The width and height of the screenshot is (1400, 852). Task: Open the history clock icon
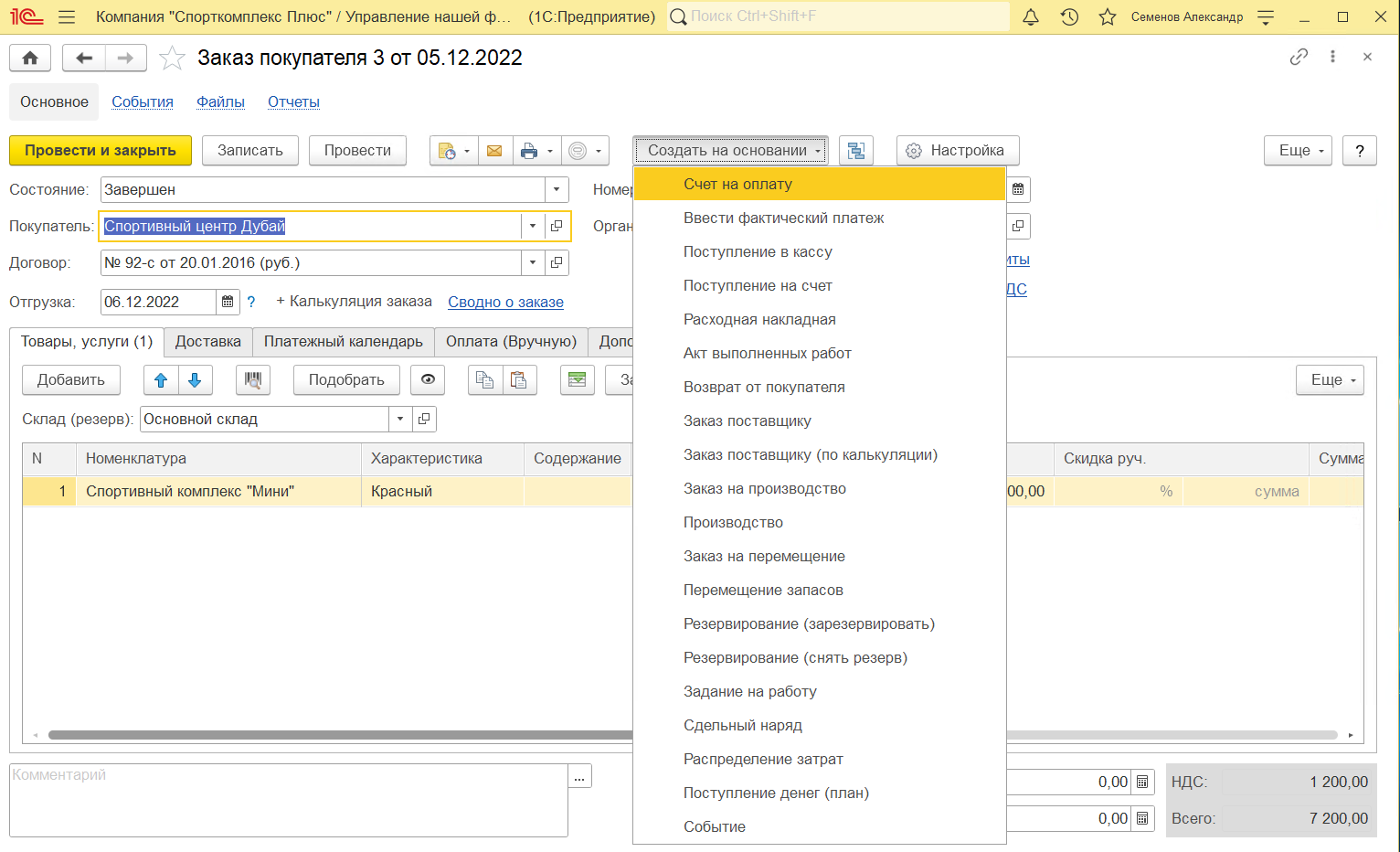(1069, 17)
